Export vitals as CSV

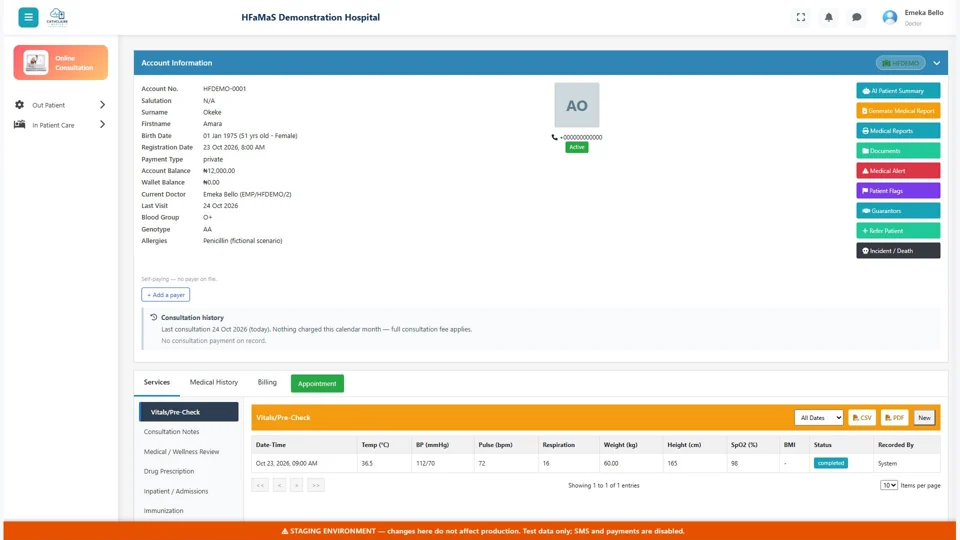coord(862,418)
